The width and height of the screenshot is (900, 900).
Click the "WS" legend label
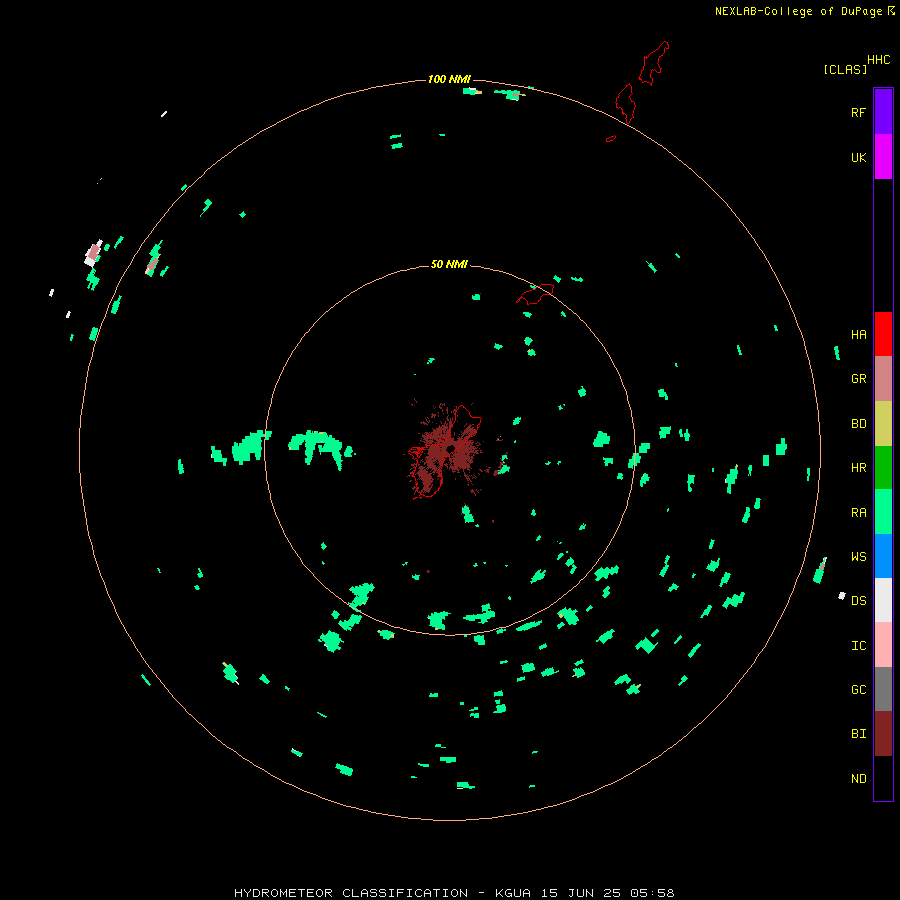tap(858, 556)
